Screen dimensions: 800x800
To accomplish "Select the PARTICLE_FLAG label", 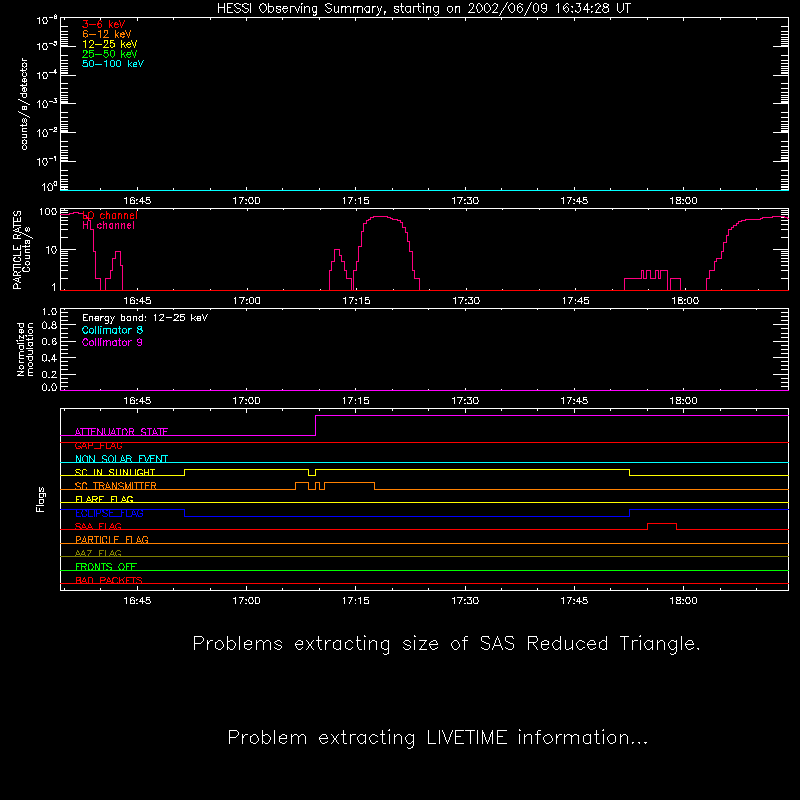I will tap(112, 539).
